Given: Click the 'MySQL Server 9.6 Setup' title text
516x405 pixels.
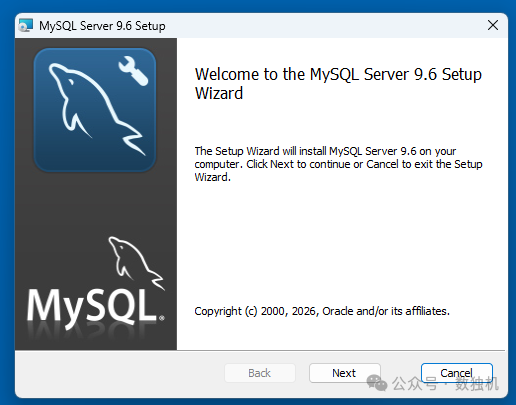Looking at the screenshot, I should 102,26.
